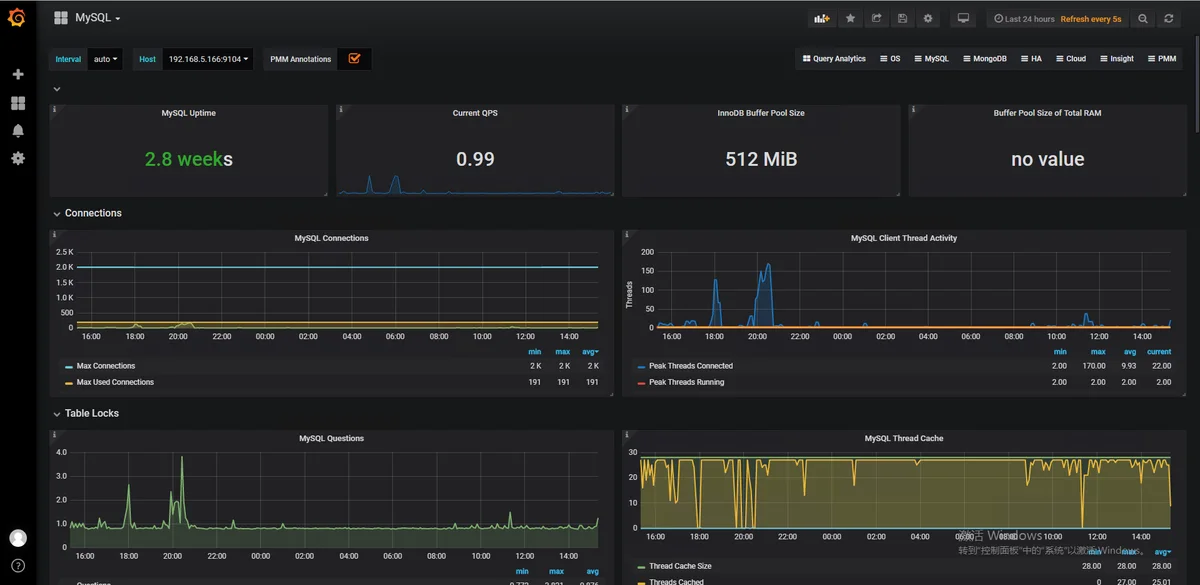
Task: Open the MySQL Connections panel title menu
Action: click(331, 238)
